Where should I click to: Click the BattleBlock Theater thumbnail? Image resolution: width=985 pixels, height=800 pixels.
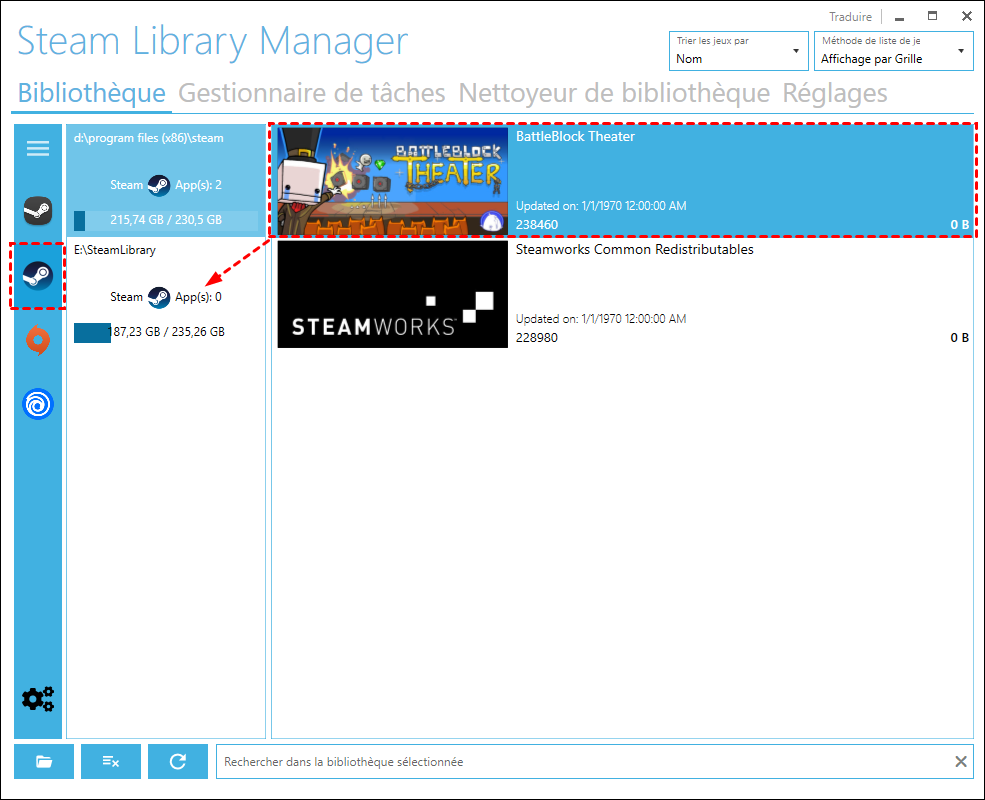(x=393, y=181)
